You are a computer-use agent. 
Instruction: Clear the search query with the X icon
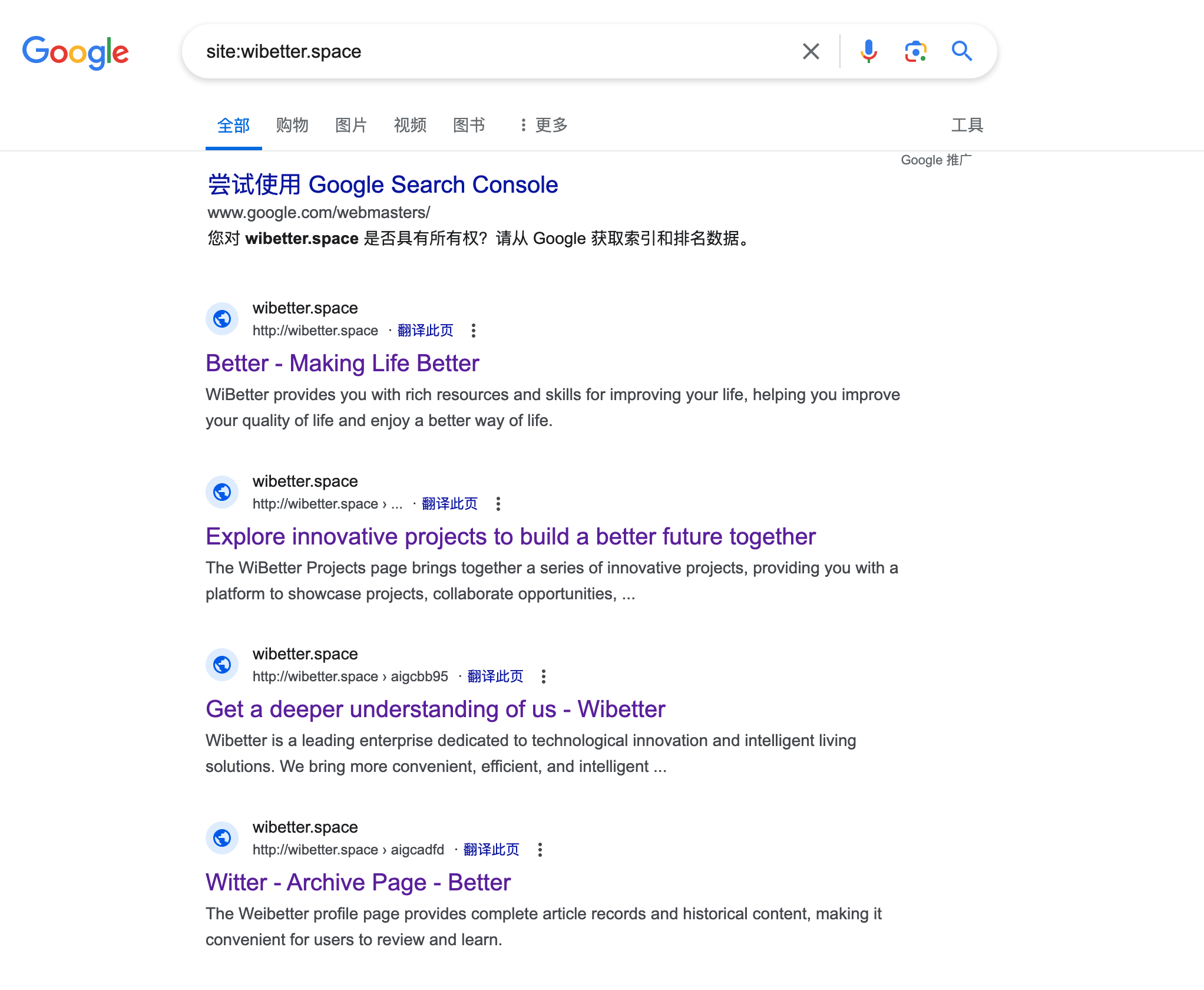coord(811,51)
